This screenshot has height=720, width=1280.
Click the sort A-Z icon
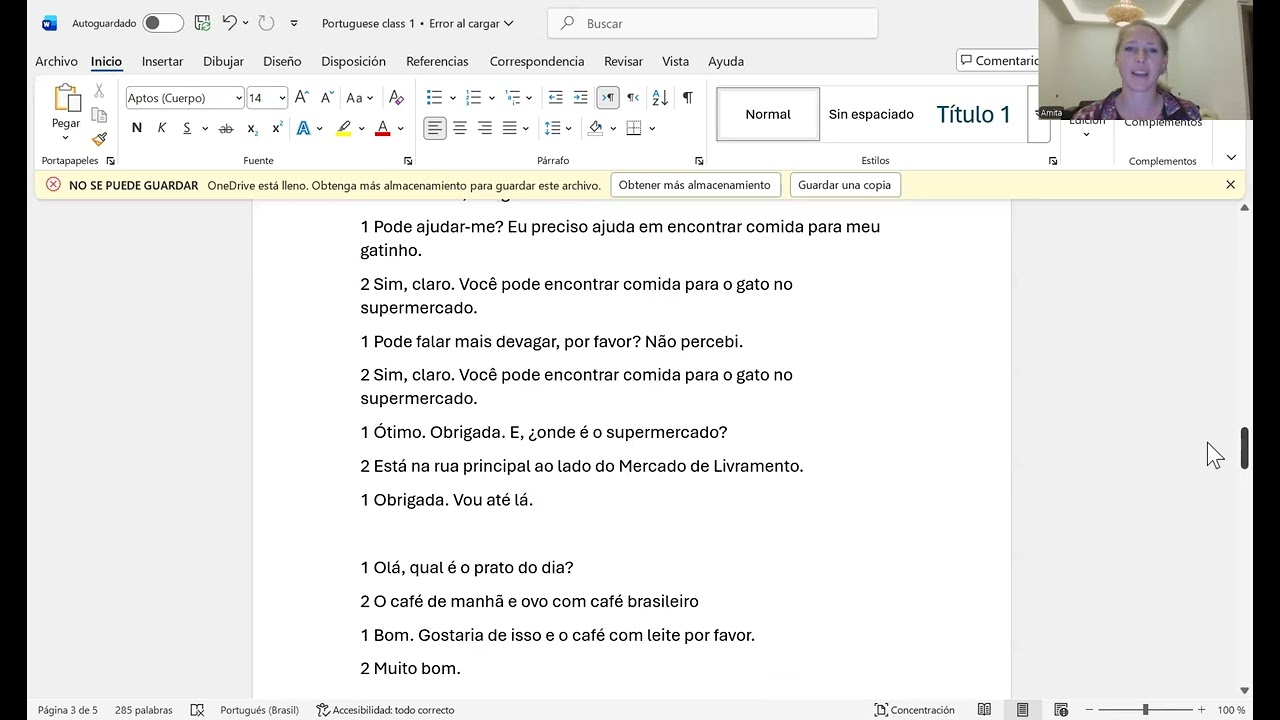point(660,98)
